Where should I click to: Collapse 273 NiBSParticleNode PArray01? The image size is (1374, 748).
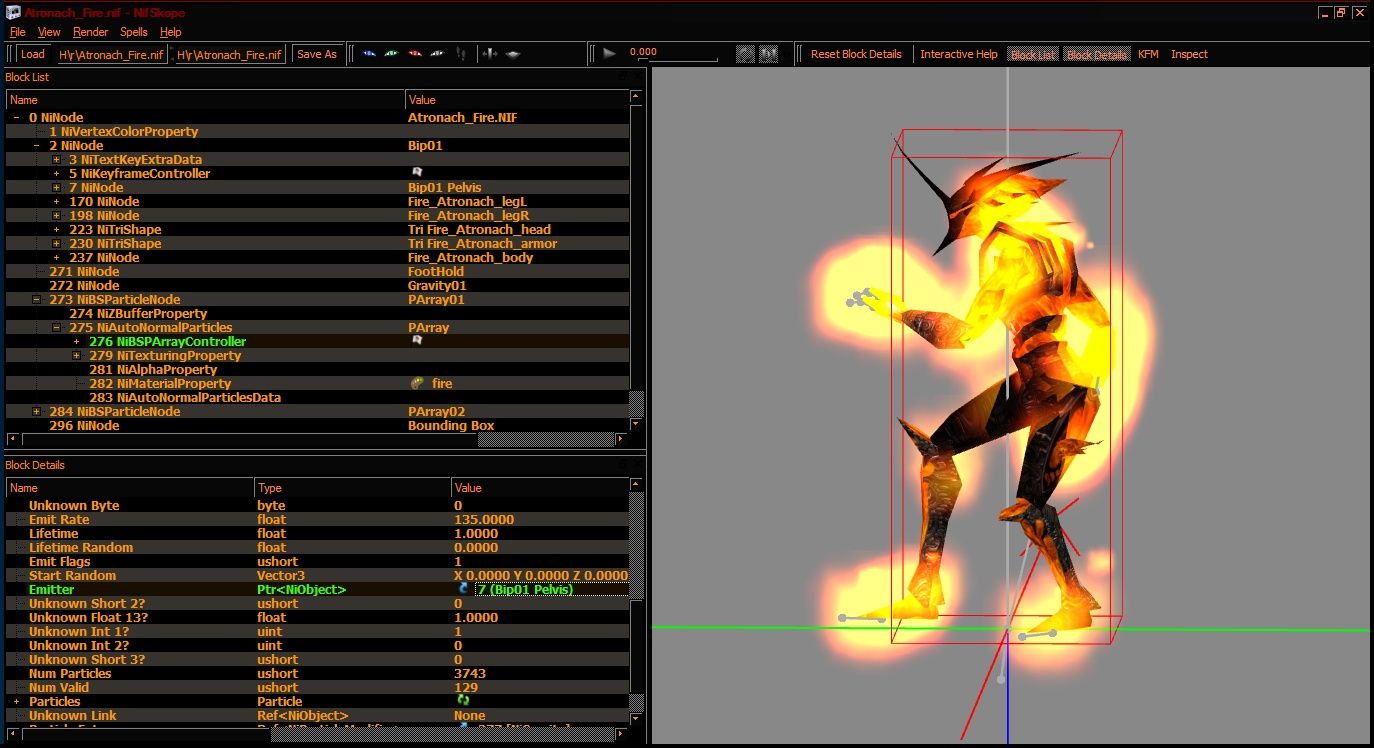(37, 300)
